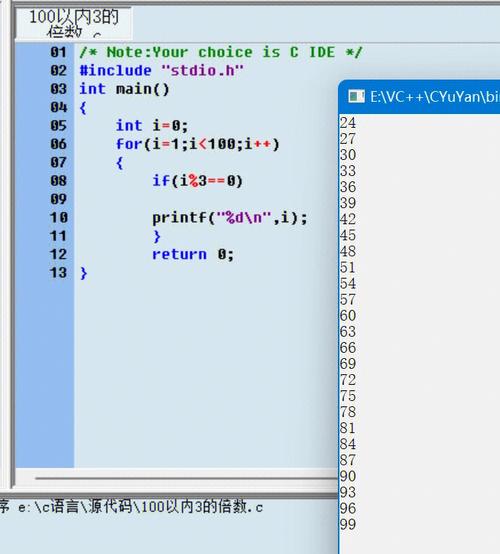Place cursor in the printf statement
The width and height of the screenshot is (500, 554).
[x=230, y=218]
